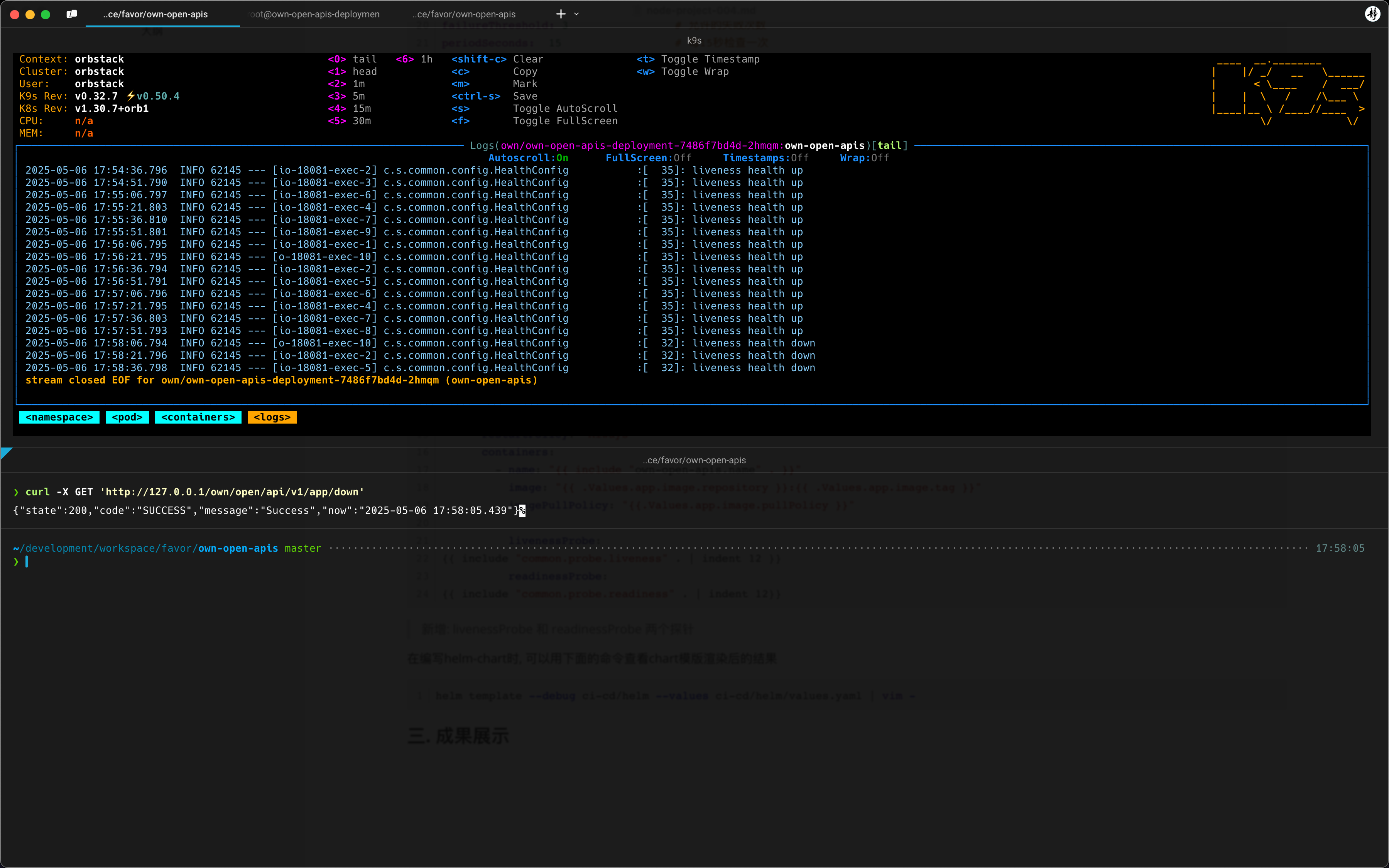This screenshot has width=1389, height=868.
Task: Click the <4> 15m log range hint
Action: pyautogui.click(x=350, y=108)
